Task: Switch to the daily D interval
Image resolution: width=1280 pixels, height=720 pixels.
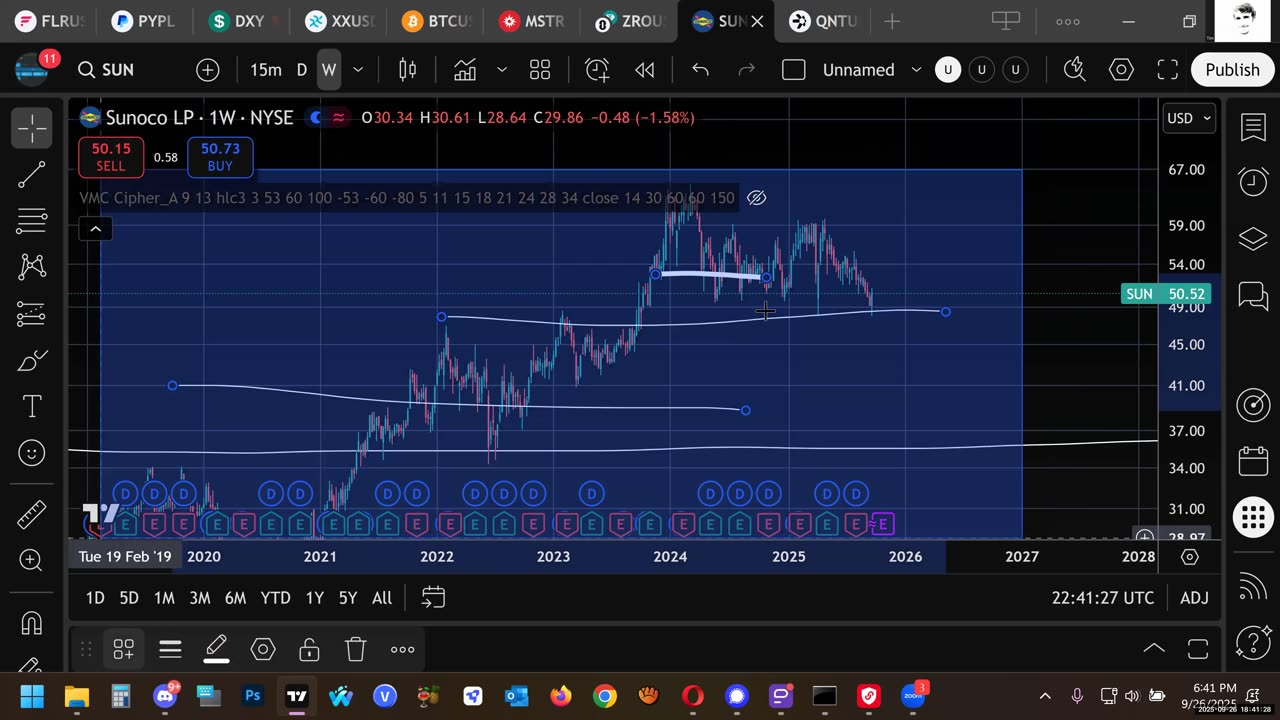Action: click(x=301, y=70)
